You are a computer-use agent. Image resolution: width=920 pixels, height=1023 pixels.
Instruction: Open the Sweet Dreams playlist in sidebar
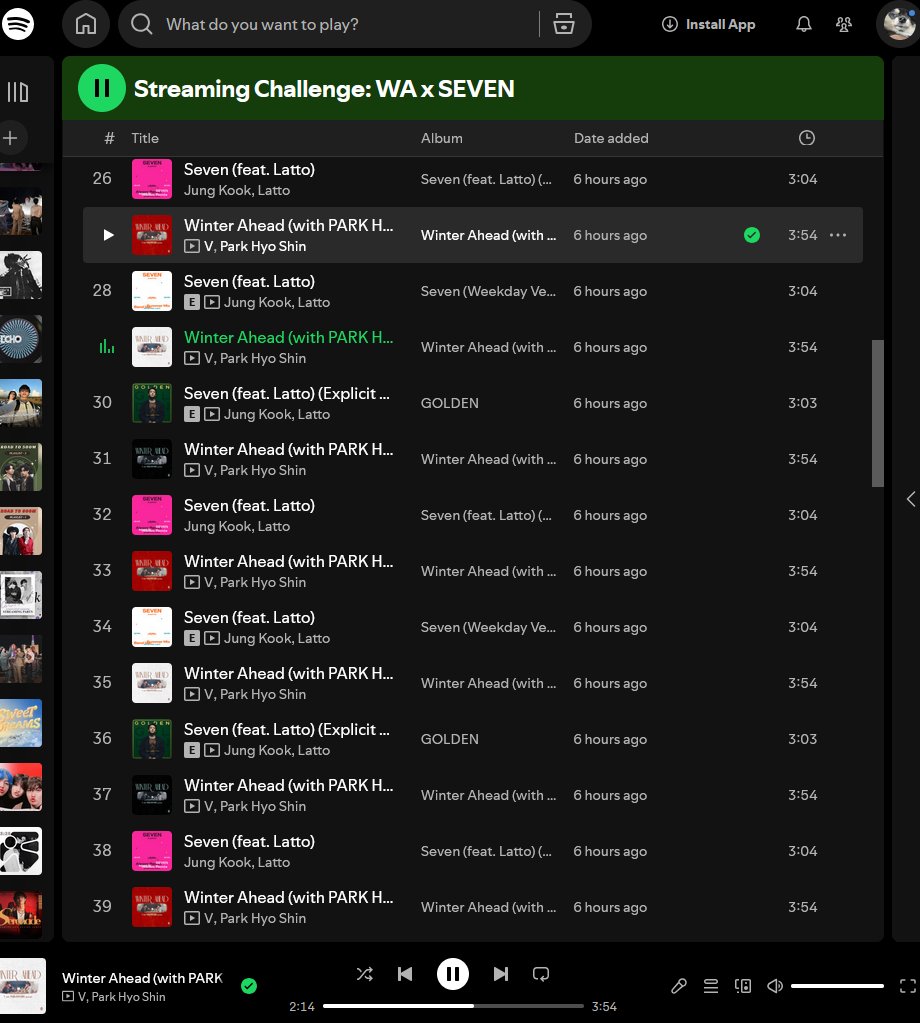(x=20, y=723)
